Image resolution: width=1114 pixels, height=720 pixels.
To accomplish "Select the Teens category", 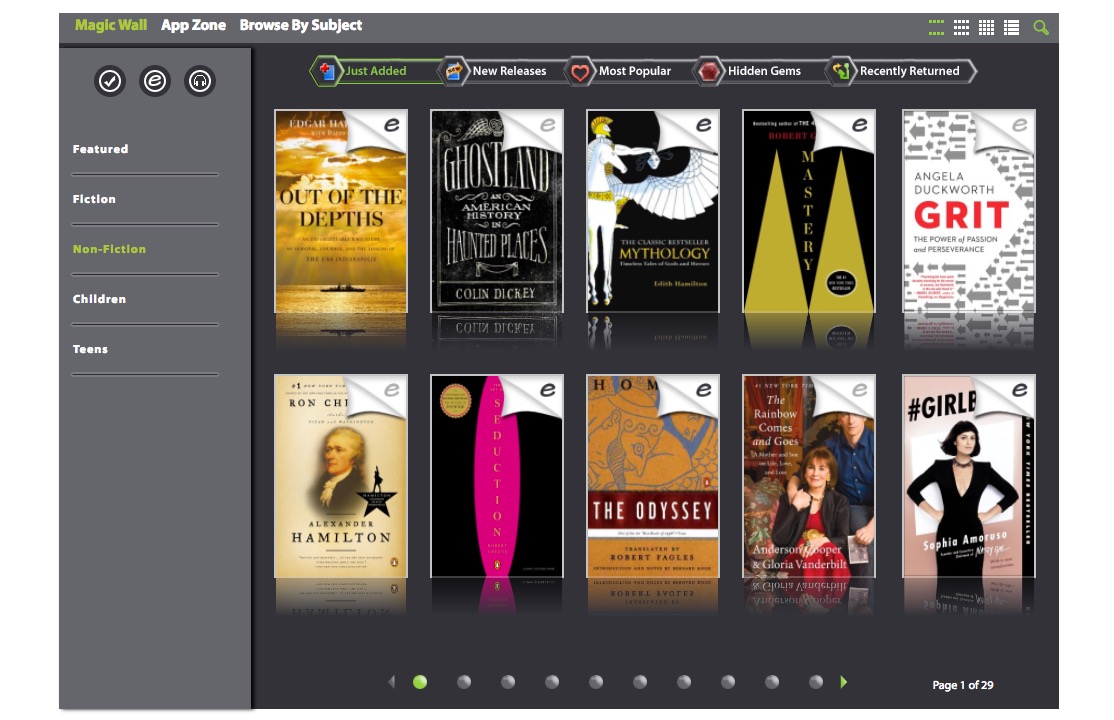I will click(x=90, y=349).
